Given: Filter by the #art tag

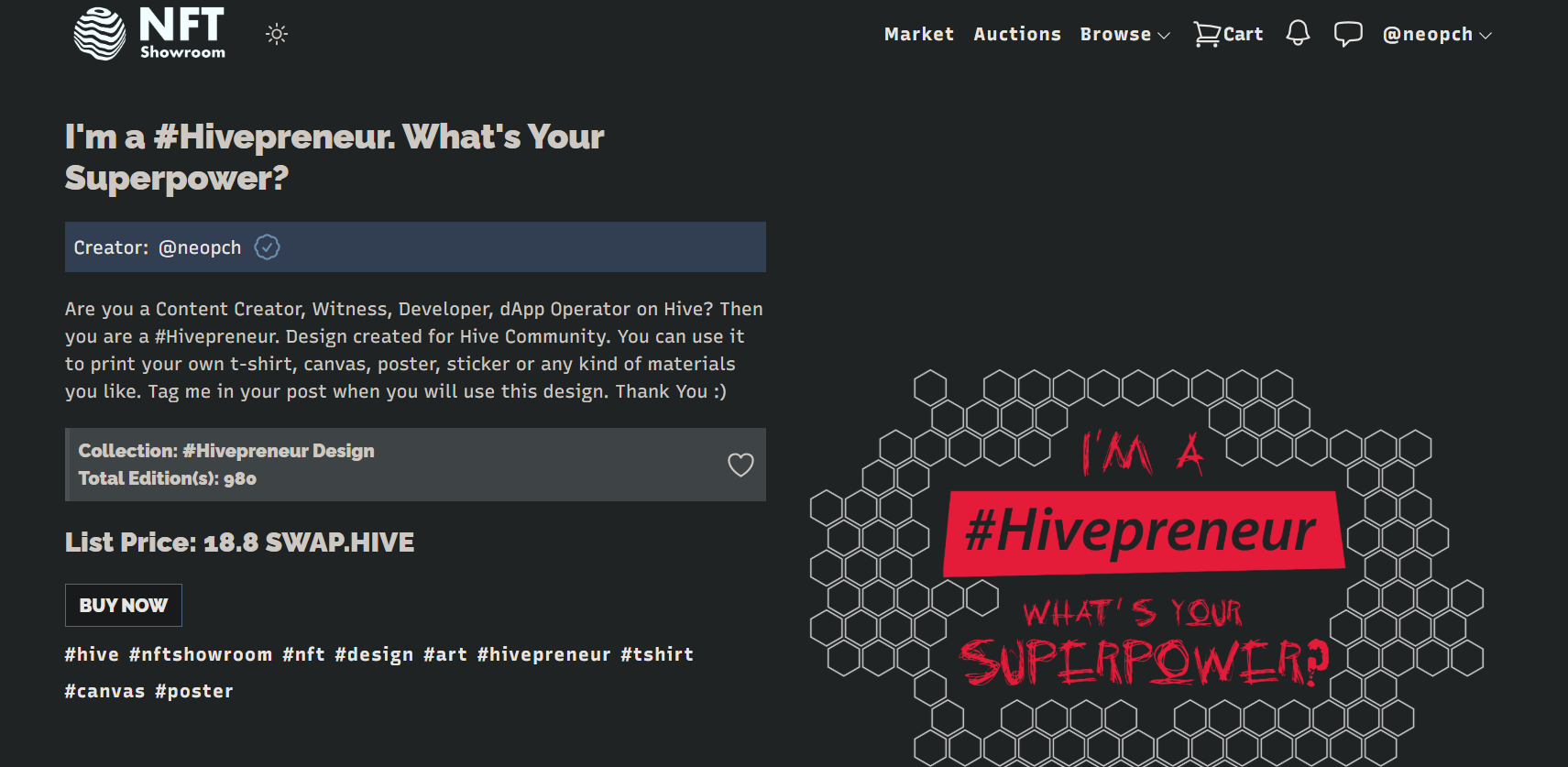Looking at the screenshot, I should 445,654.
